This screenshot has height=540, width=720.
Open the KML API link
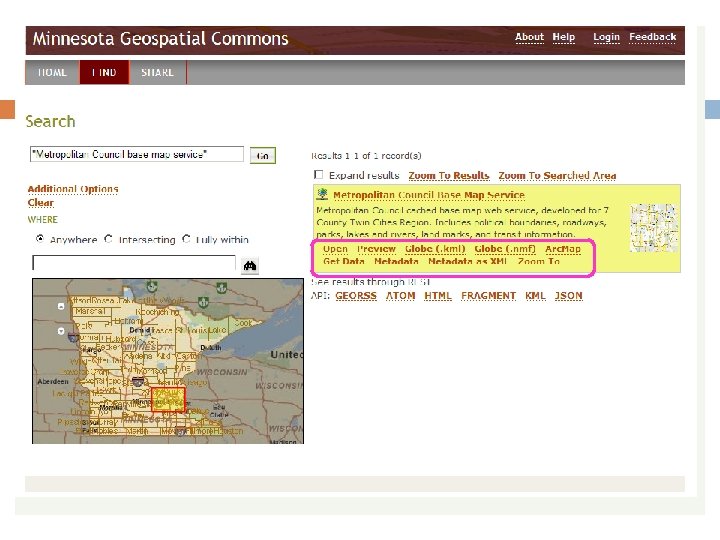coord(535,296)
